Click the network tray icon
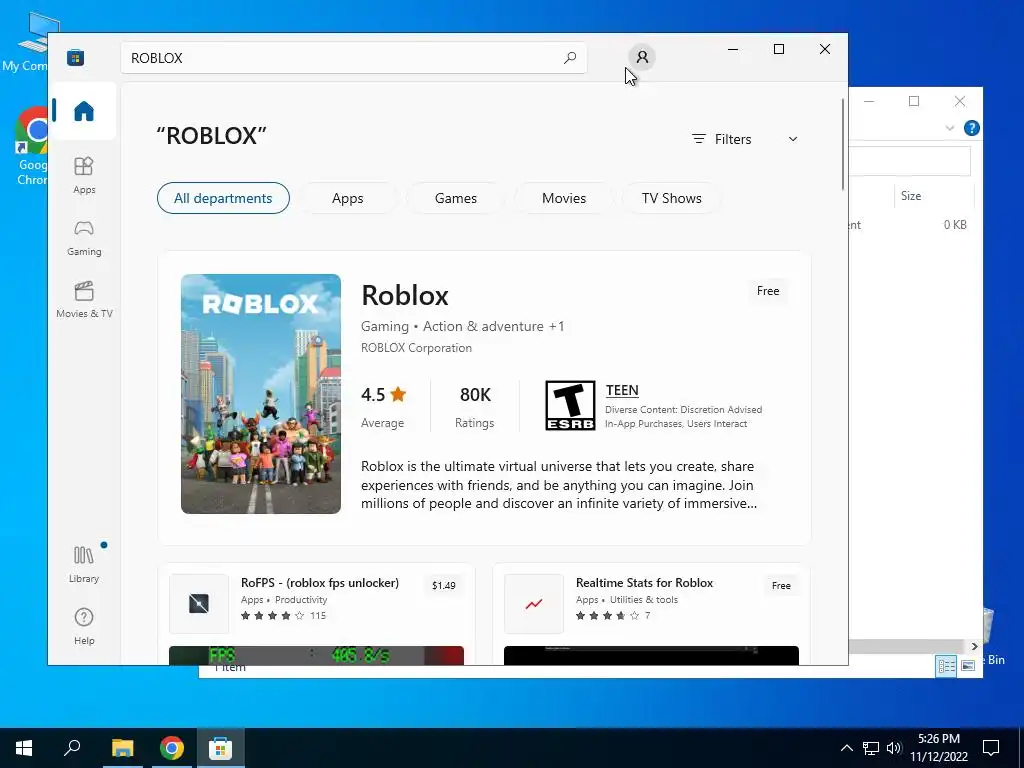 point(871,748)
